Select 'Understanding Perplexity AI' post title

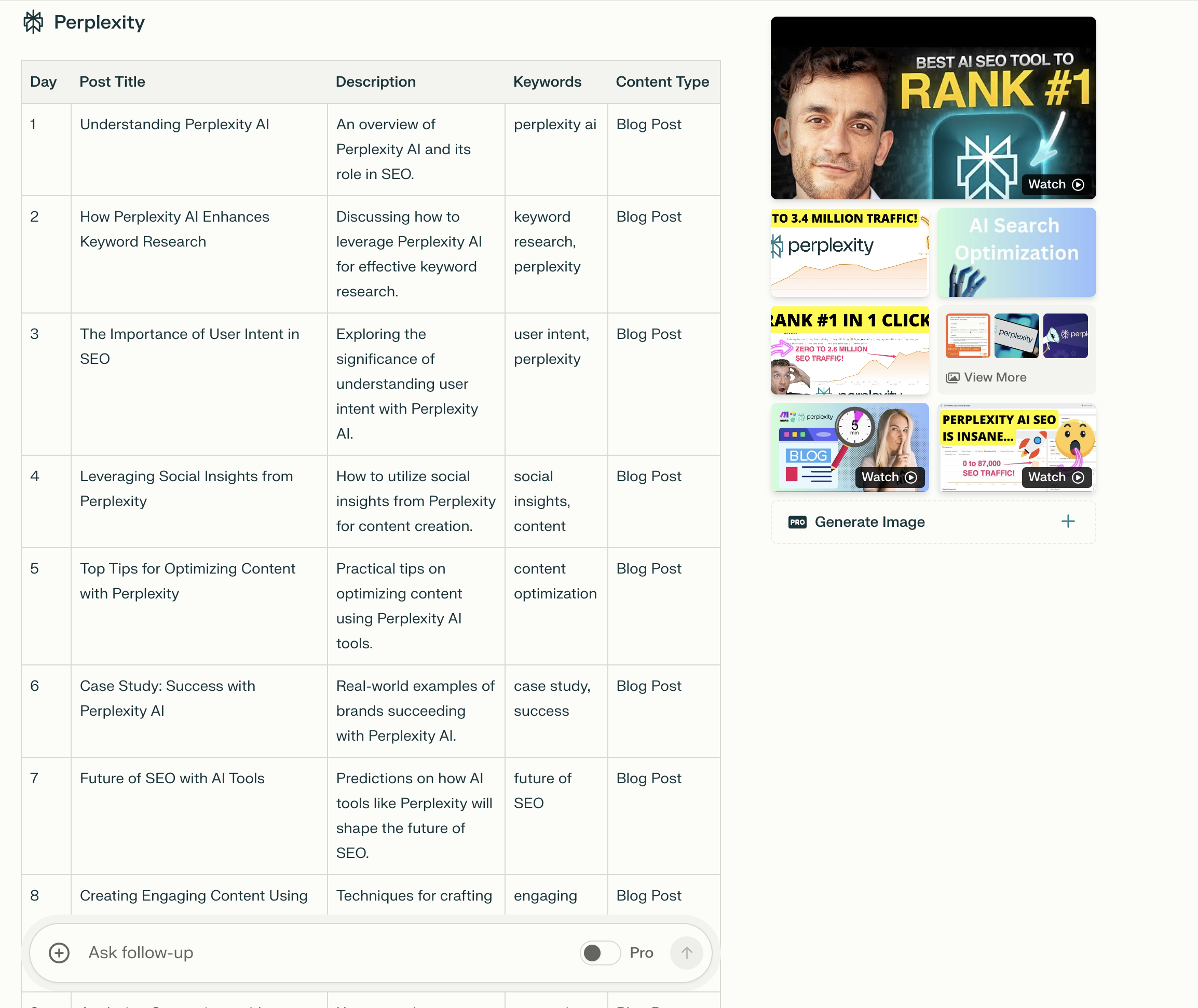point(175,124)
